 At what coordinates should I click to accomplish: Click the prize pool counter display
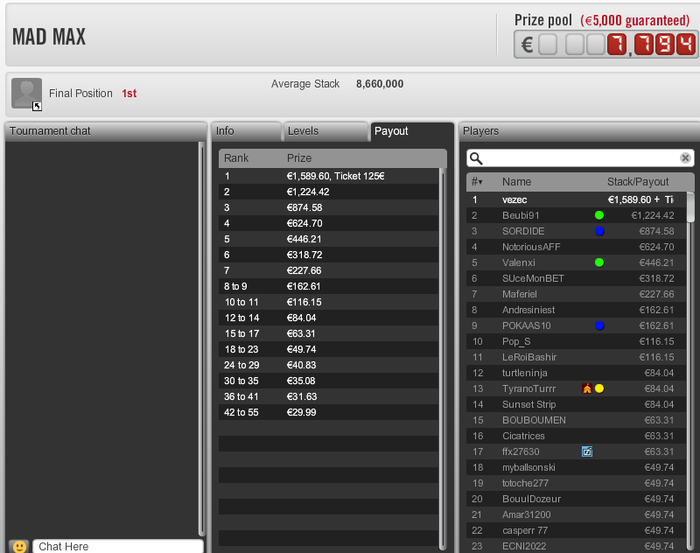click(x=606, y=44)
